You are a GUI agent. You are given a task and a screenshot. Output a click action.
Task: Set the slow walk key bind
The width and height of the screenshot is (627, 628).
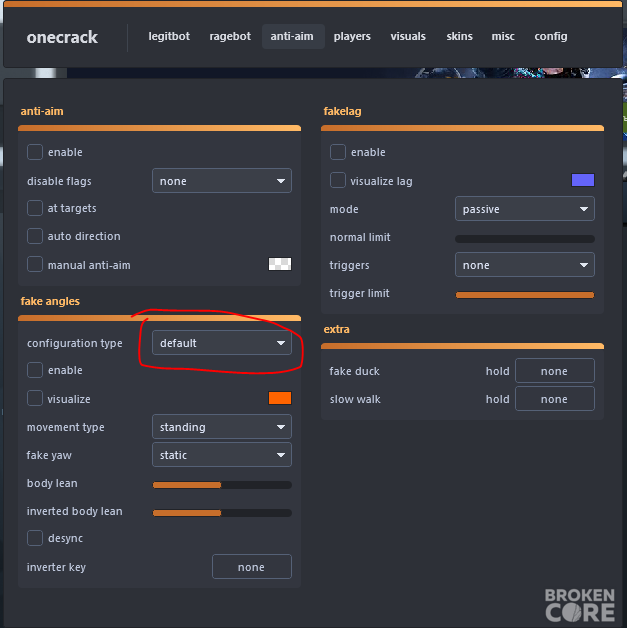coord(555,399)
